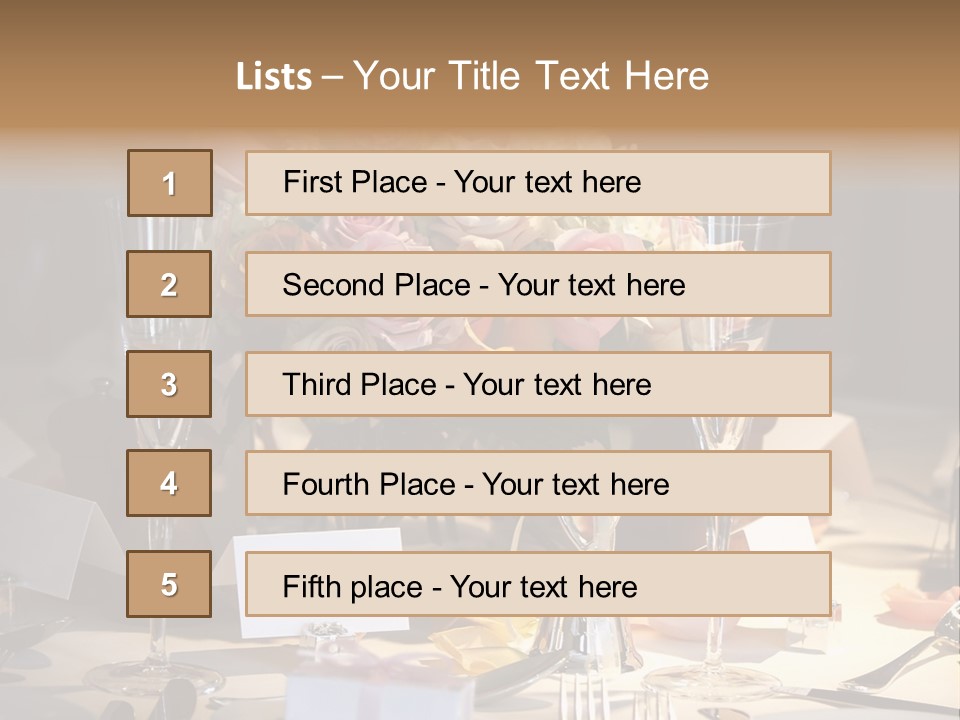The width and height of the screenshot is (960, 720).
Task: Click 'Your text here' in the first bar
Action: coord(547,182)
